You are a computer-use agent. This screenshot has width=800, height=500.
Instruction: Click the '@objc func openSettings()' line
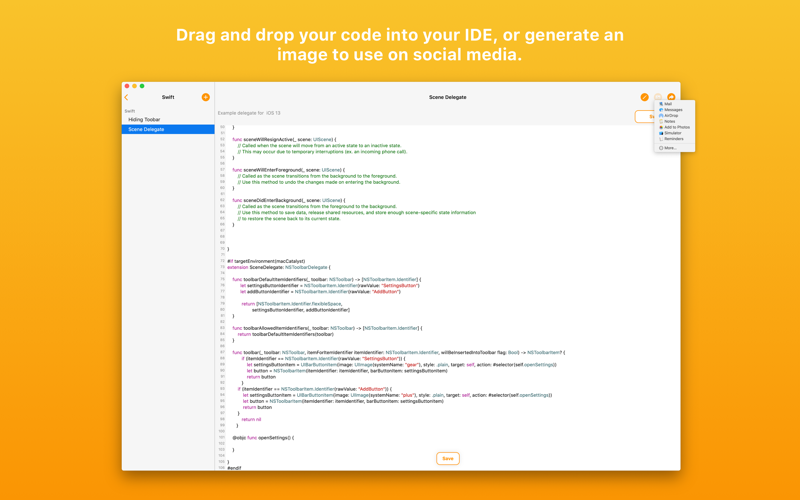tap(263, 438)
